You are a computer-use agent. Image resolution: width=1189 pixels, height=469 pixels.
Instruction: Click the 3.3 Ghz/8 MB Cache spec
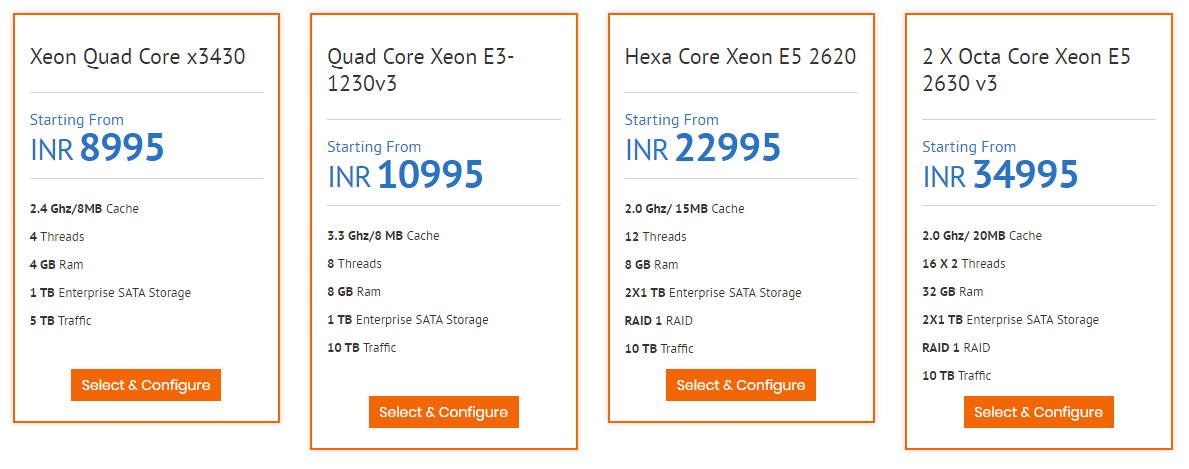click(383, 236)
